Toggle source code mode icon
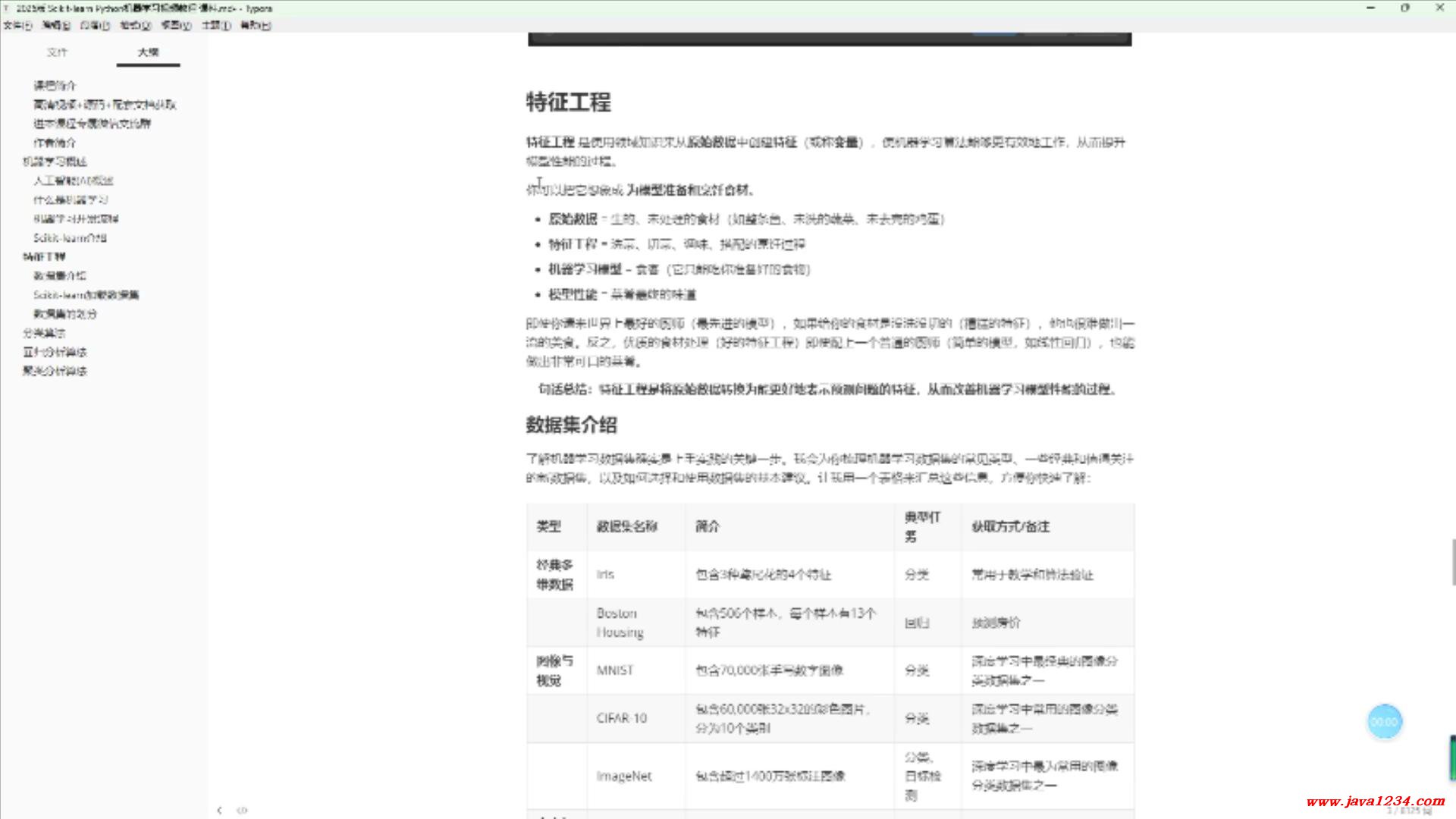The width and height of the screenshot is (1456, 819). [242, 810]
